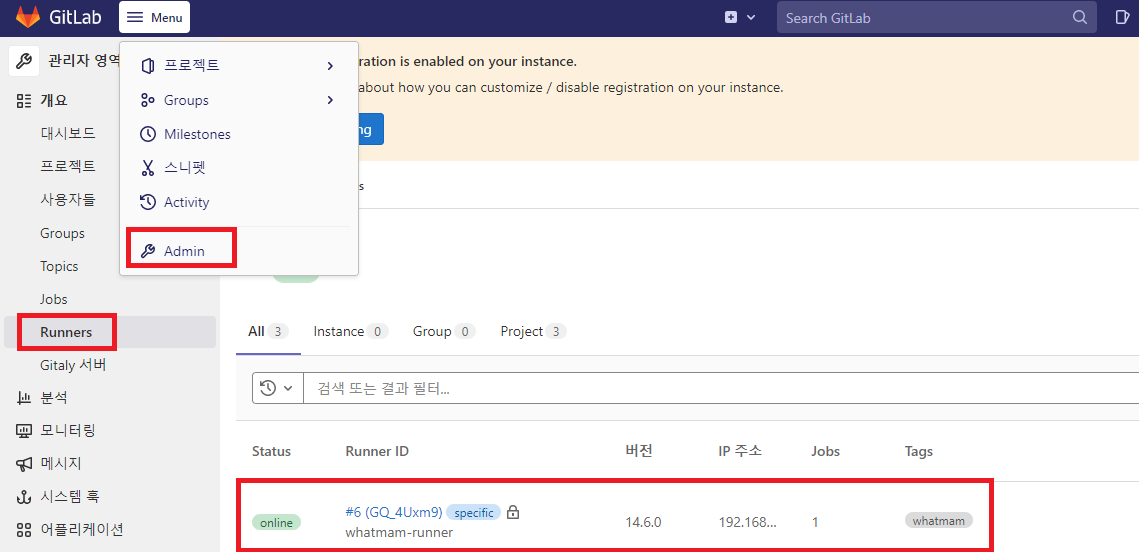Open Groups in the Menu dropdown

pos(186,100)
